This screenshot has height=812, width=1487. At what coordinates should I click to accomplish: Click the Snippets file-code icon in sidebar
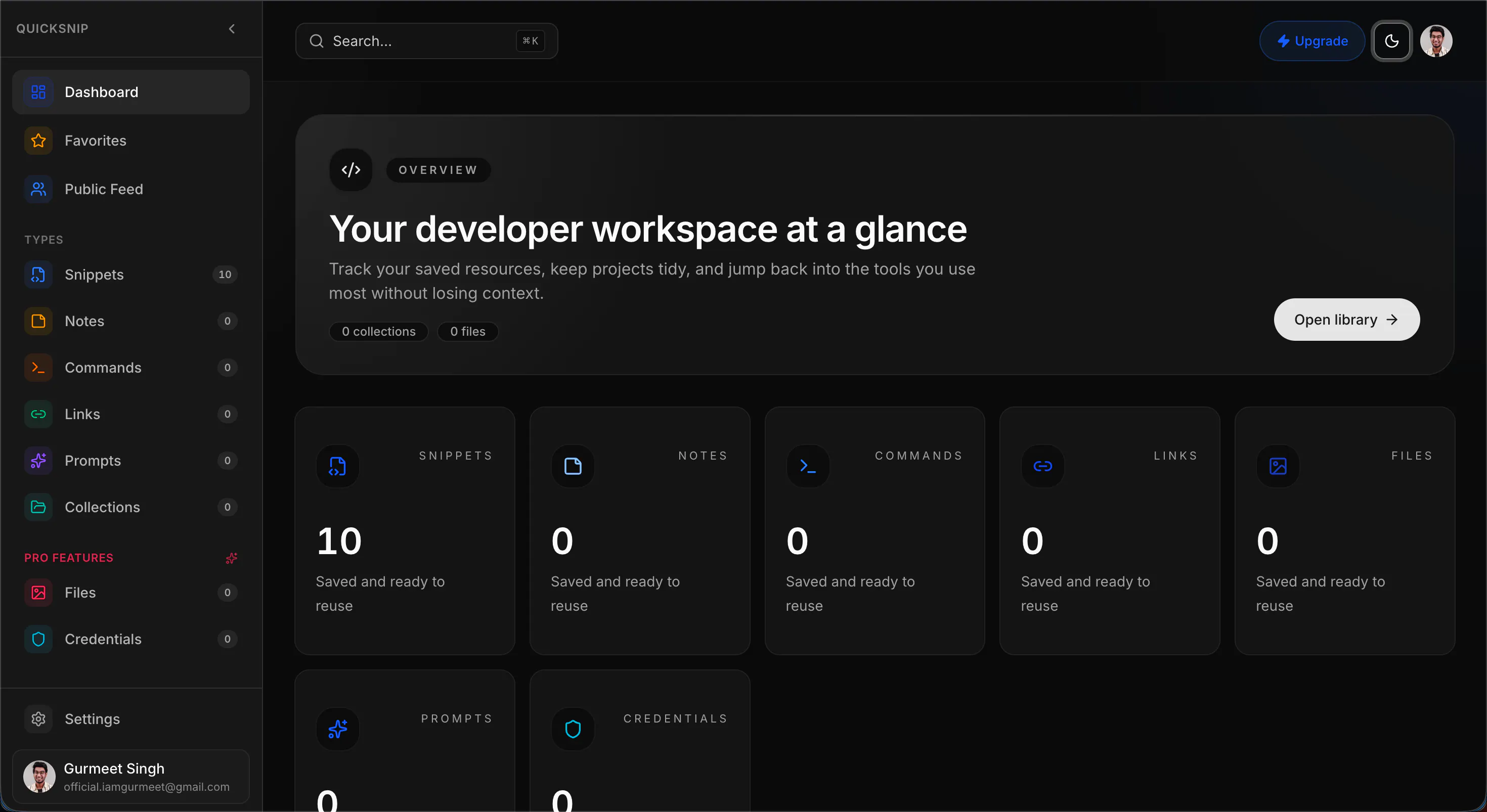tap(38, 274)
